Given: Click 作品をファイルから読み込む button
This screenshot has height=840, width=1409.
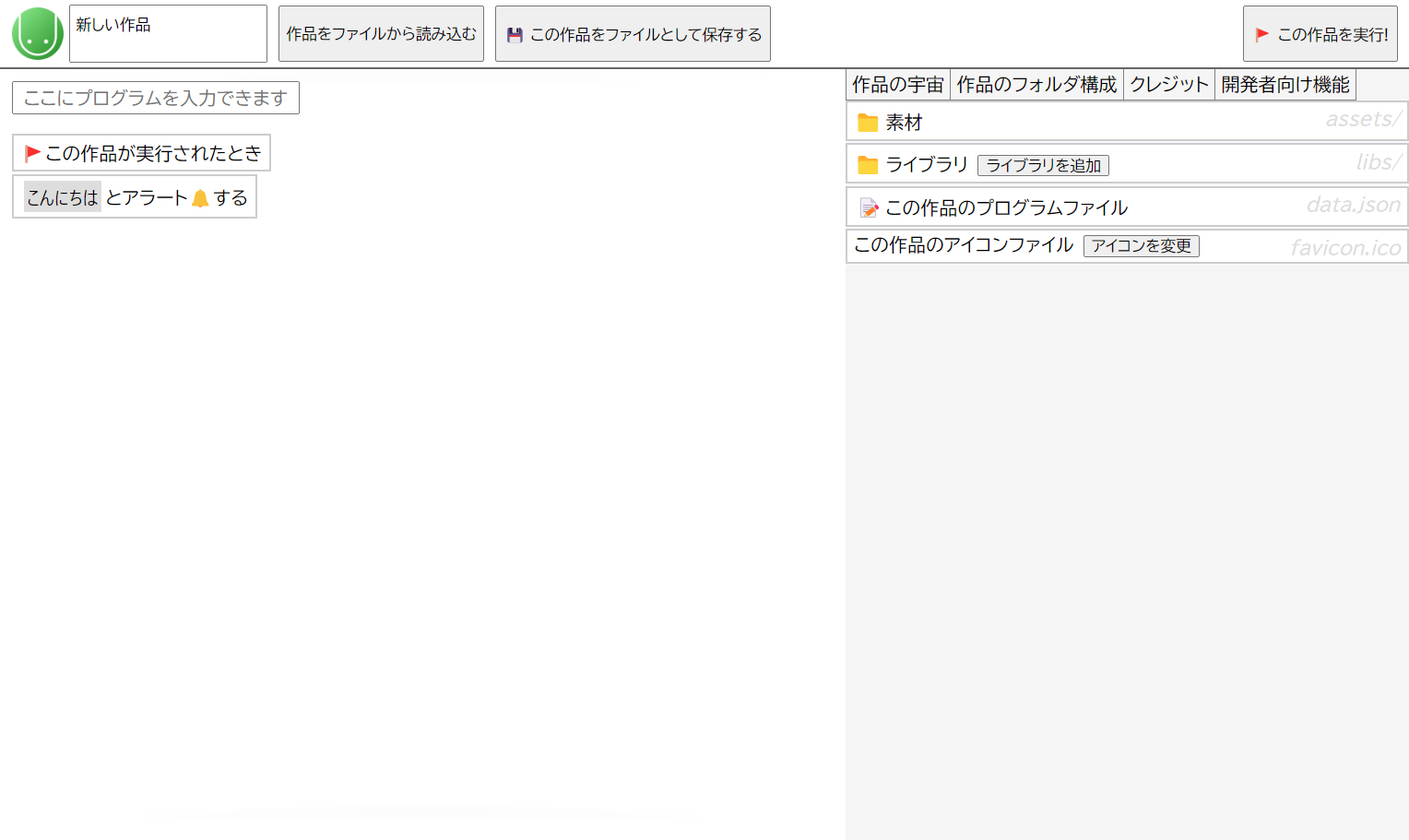Looking at the screenshot, I should point(381,34).
